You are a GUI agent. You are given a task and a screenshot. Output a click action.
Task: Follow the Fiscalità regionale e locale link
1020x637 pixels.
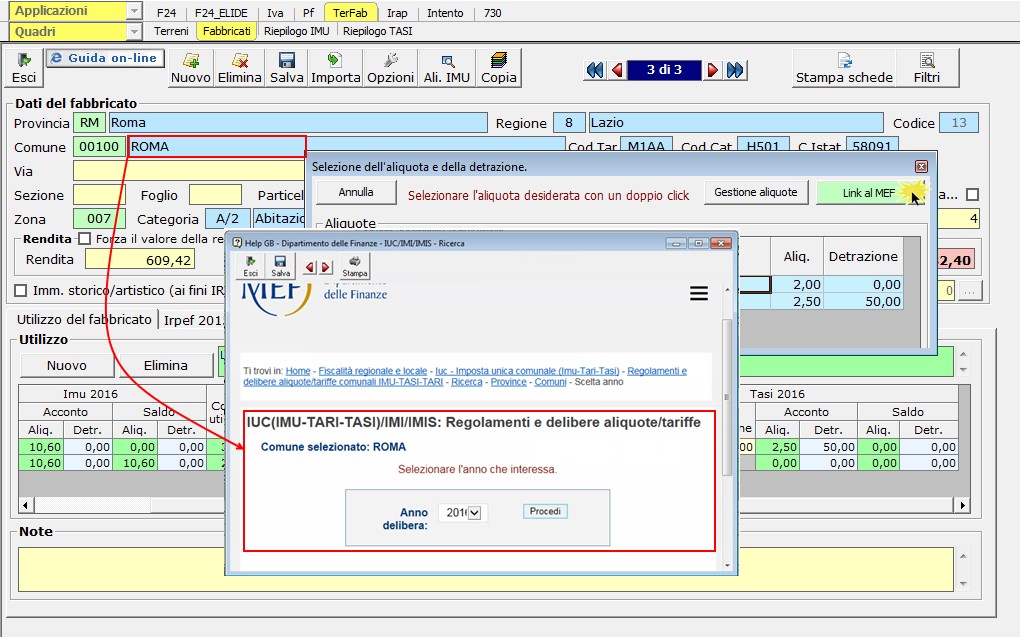(x=373, y=371)
